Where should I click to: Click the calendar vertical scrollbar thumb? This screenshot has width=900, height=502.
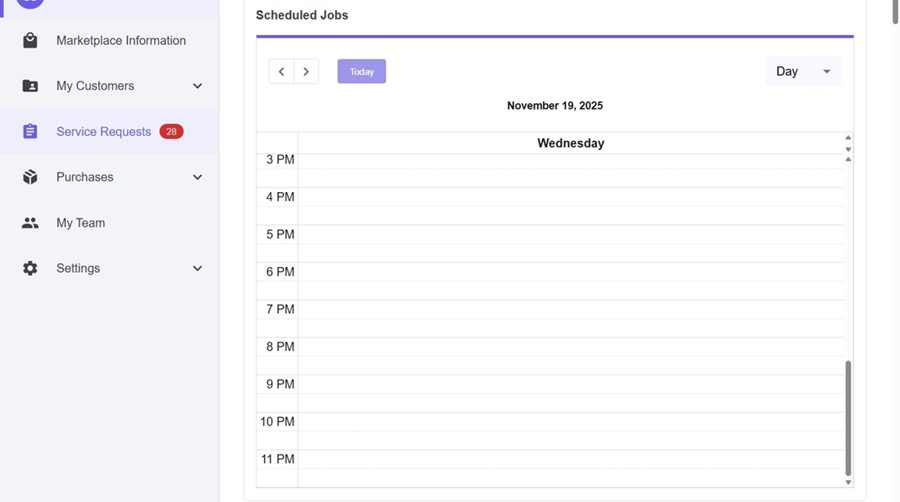pyautogui.click(x=848, y=418)
